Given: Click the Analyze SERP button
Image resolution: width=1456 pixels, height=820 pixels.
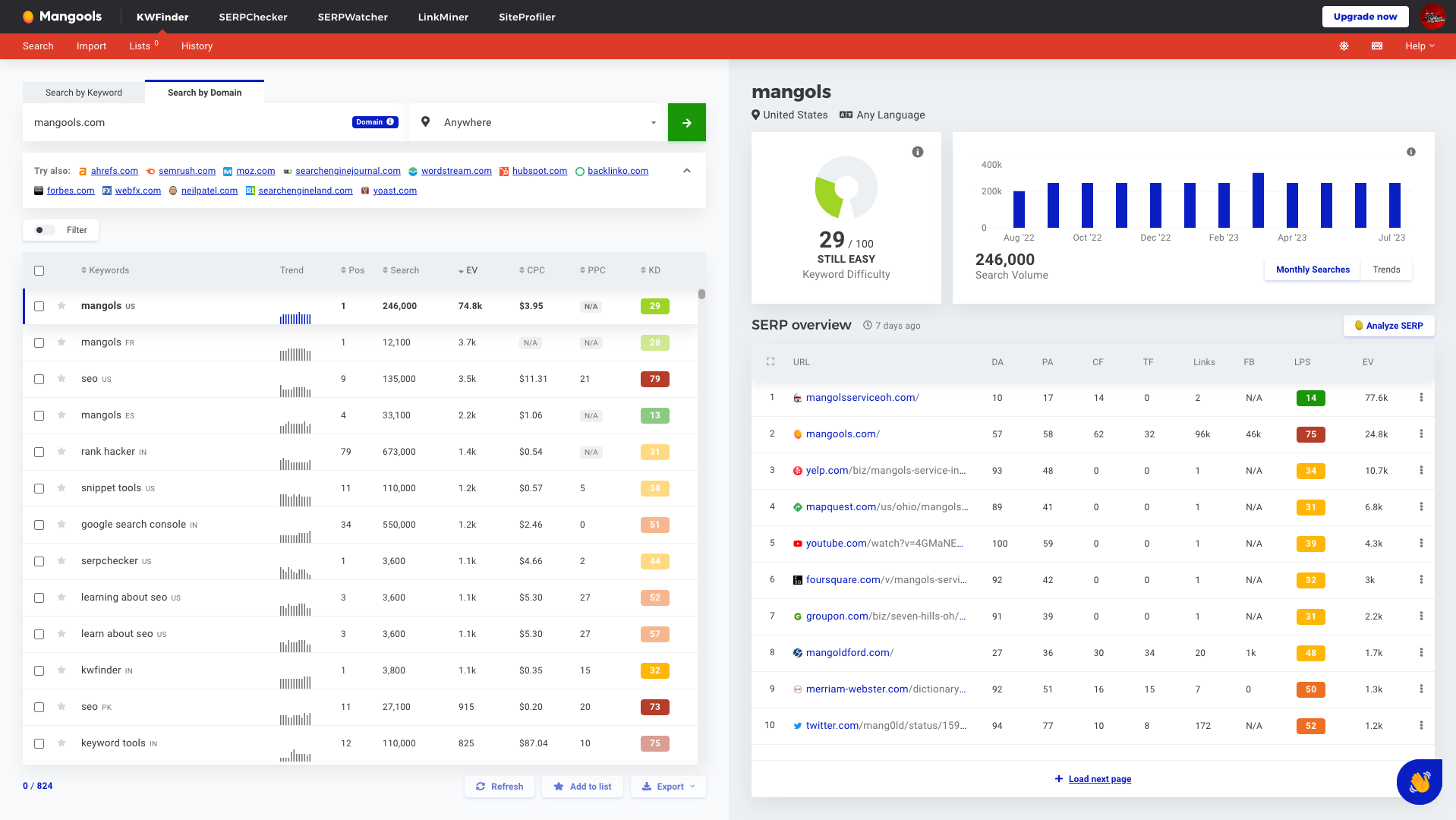Looking at the screenshot, I should pos(1388,326).
